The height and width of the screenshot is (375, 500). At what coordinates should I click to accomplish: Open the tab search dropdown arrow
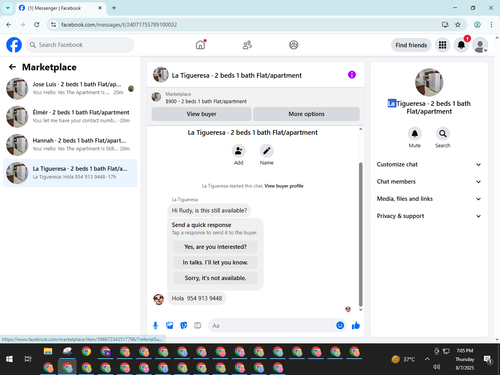(x=7, y=8)
